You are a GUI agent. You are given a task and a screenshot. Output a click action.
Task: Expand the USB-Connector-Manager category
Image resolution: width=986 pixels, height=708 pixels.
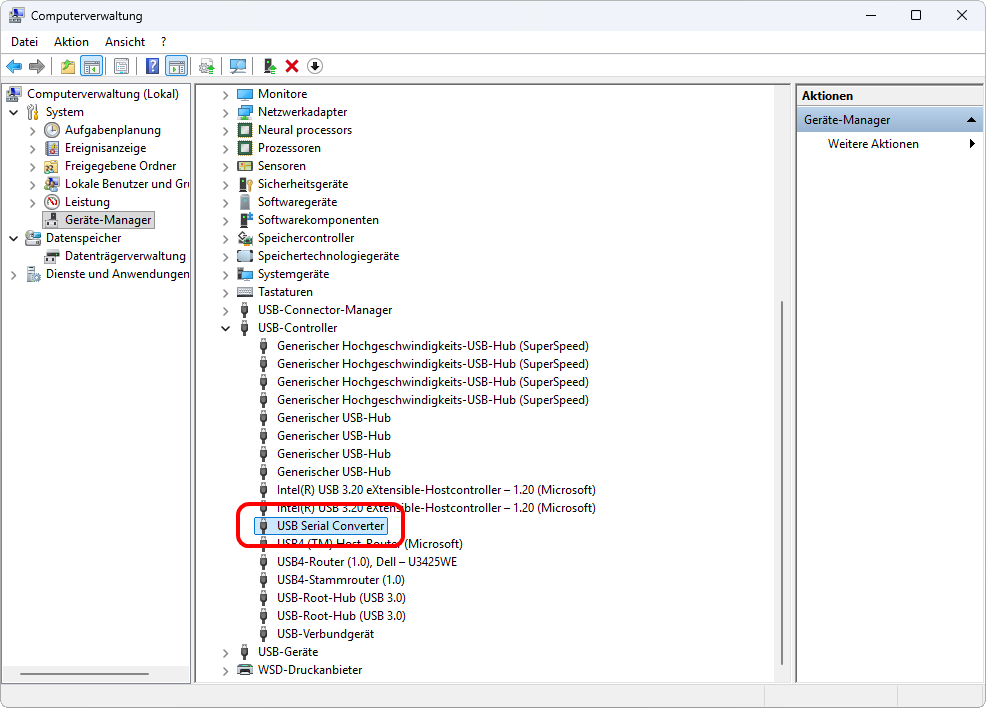(225, 311)
